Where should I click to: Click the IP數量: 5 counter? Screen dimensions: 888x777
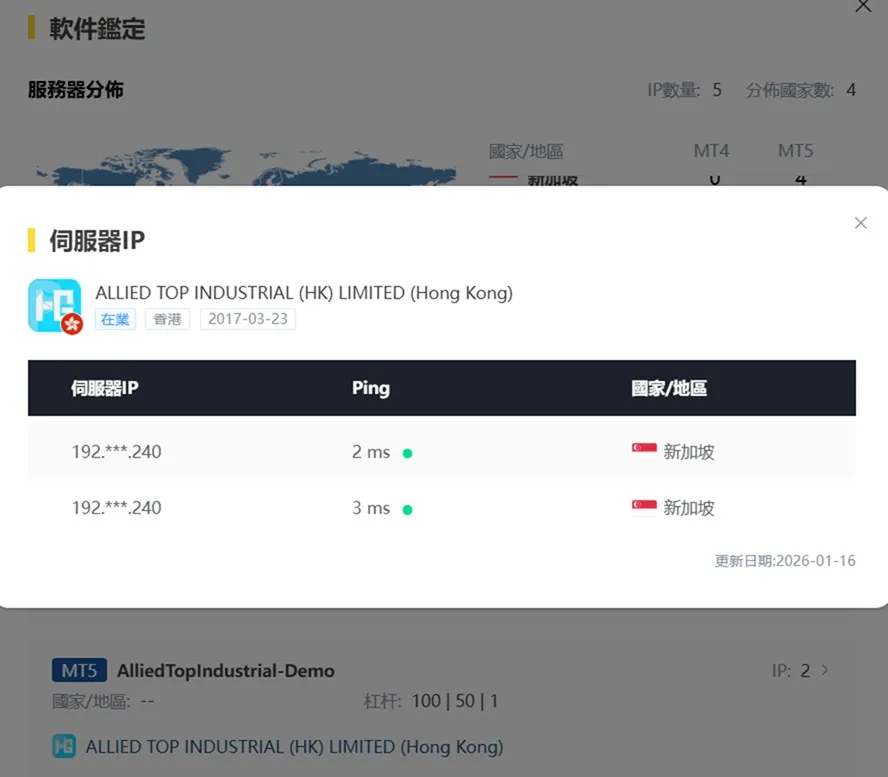684,89
